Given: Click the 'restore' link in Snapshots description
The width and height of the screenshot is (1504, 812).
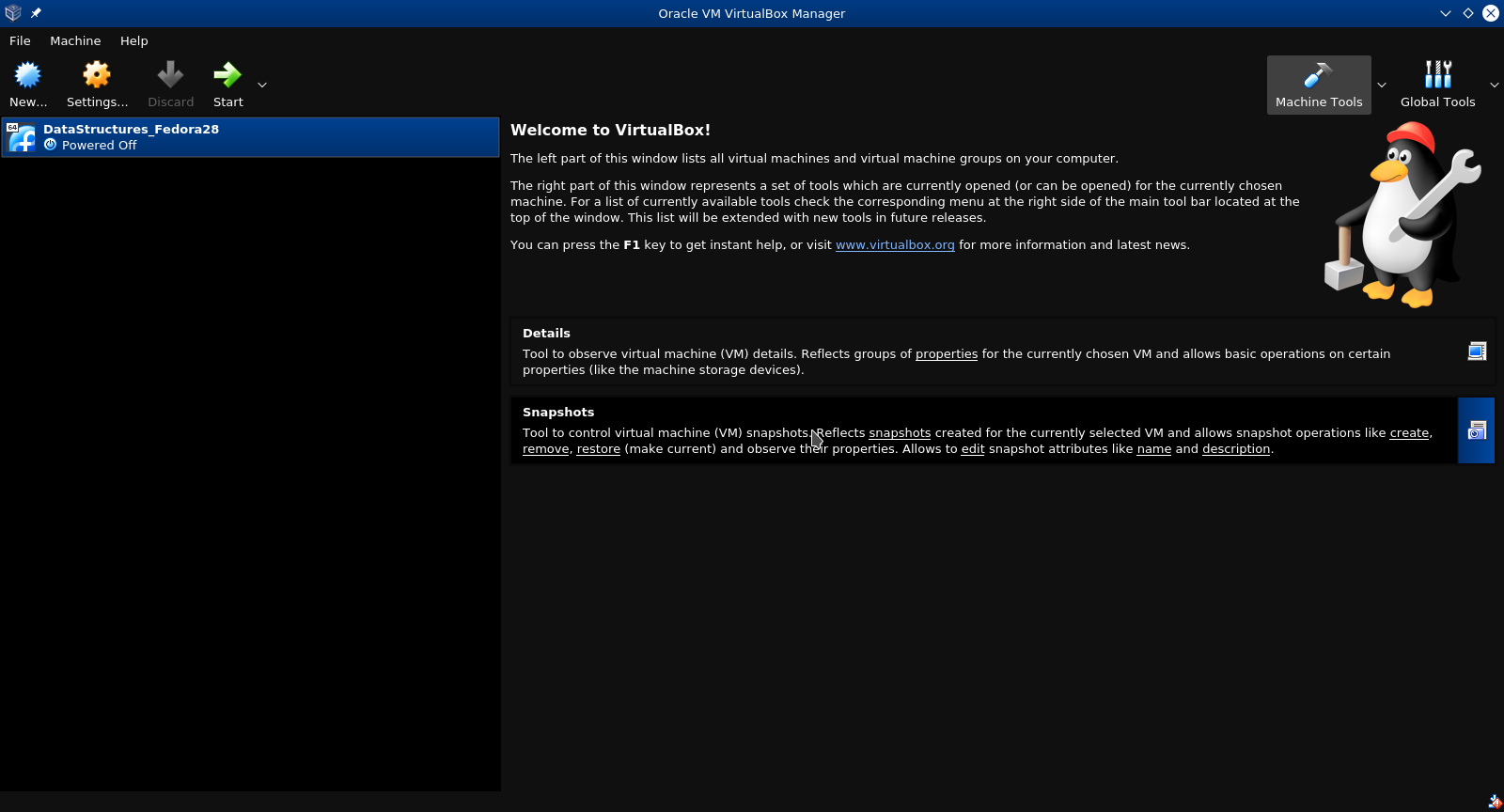Looking at the screenshot, I should click(598, 449).
